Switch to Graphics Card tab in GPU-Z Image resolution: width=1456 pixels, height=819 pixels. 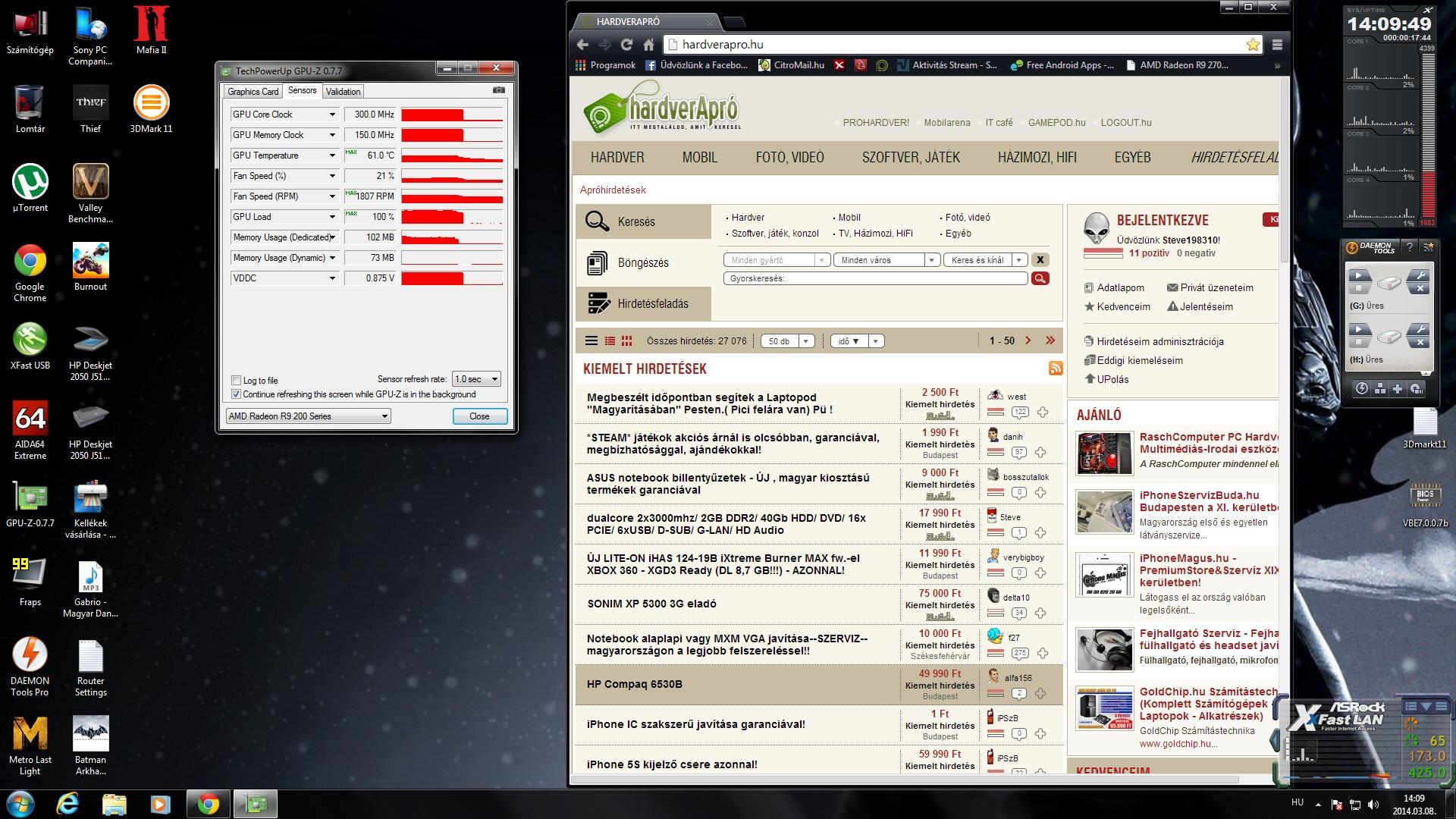253,92
